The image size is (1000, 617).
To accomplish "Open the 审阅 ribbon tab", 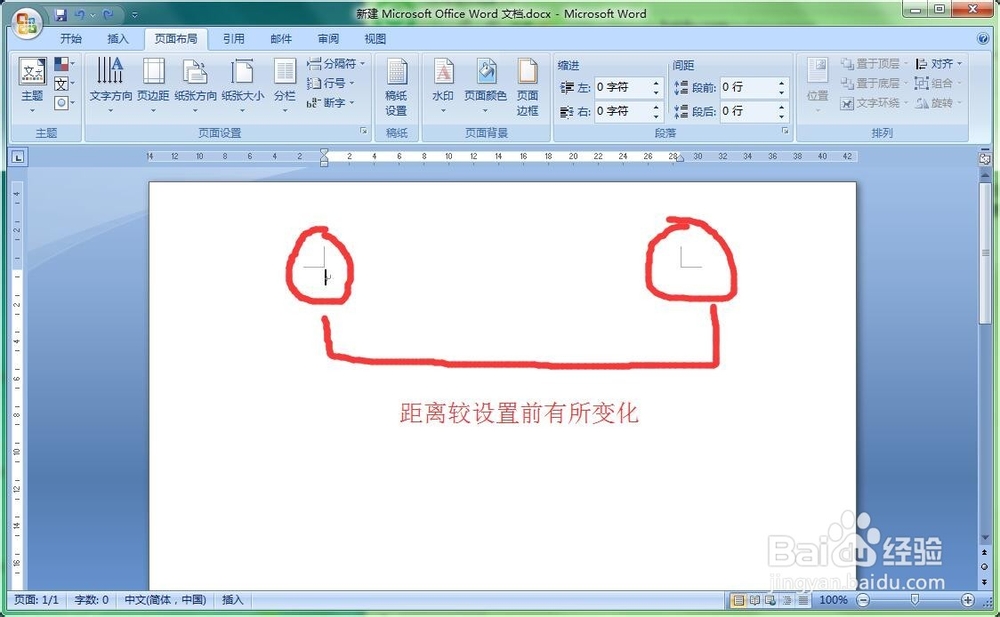I will (x=328, y=38).
